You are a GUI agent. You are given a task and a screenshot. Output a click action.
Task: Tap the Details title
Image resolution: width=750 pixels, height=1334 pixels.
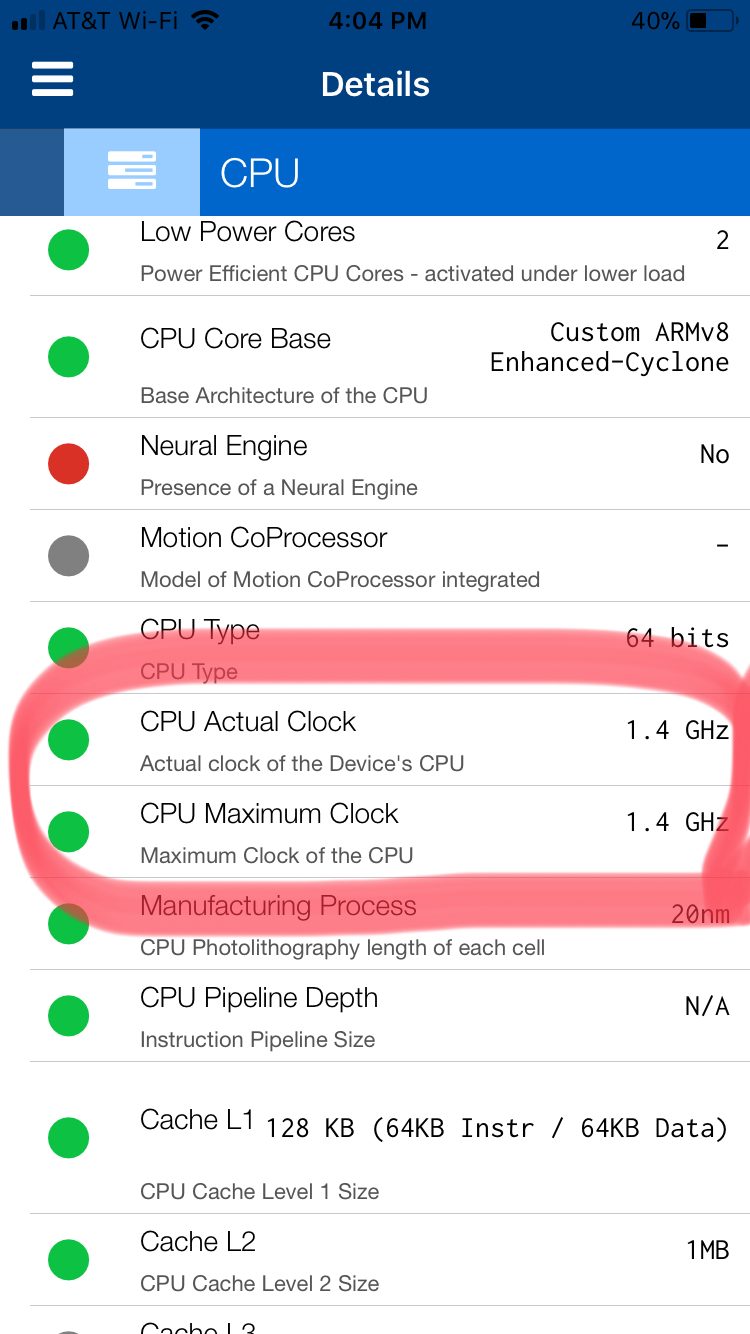coord(375,84)
